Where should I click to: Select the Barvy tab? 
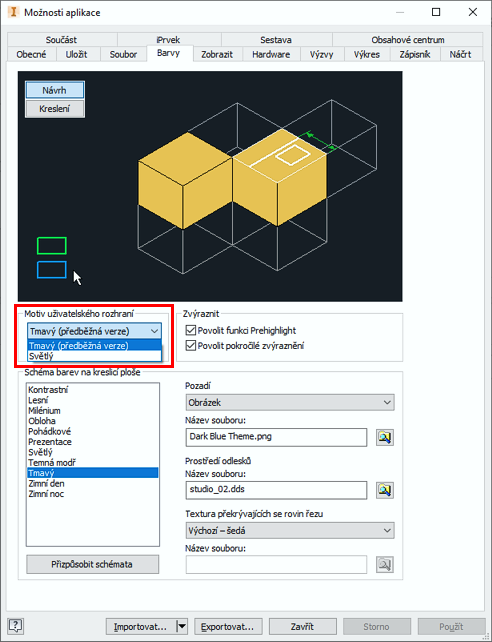[x=169, y=53]
